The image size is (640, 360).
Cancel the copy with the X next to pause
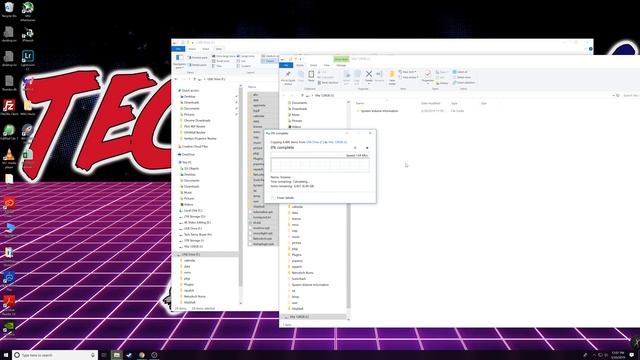point(367,148)
